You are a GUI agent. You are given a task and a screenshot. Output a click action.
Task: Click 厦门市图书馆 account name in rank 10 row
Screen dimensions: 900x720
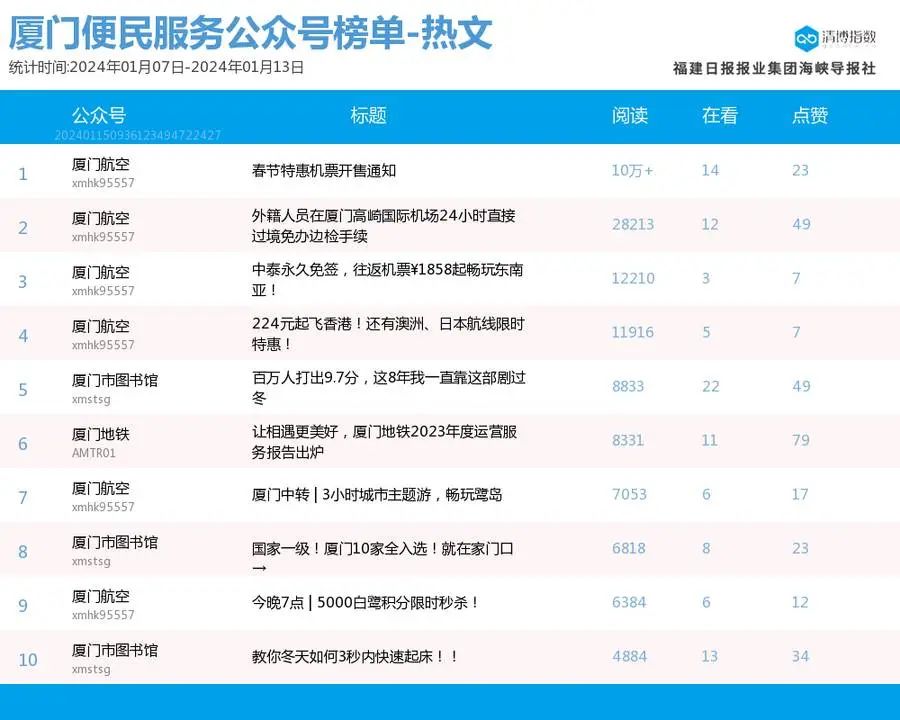pos(115,650)
